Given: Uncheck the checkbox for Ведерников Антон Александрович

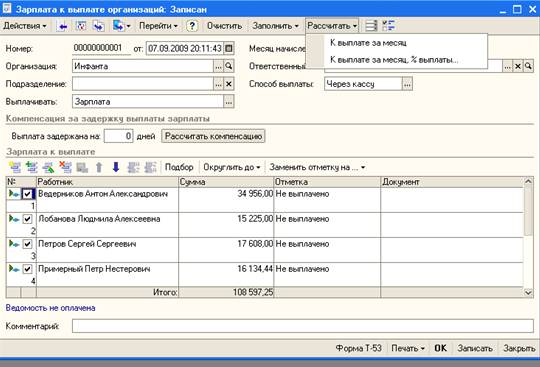Looking at the screenshot, I should coord(27,194).
